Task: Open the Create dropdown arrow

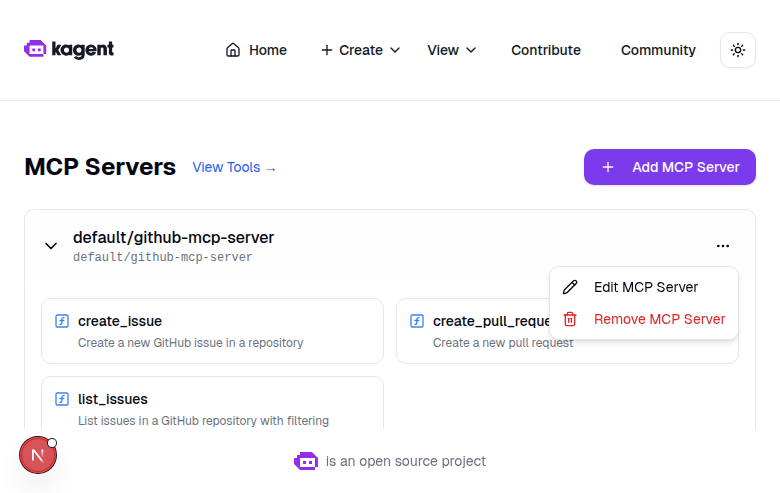Action: coord(395,50)
